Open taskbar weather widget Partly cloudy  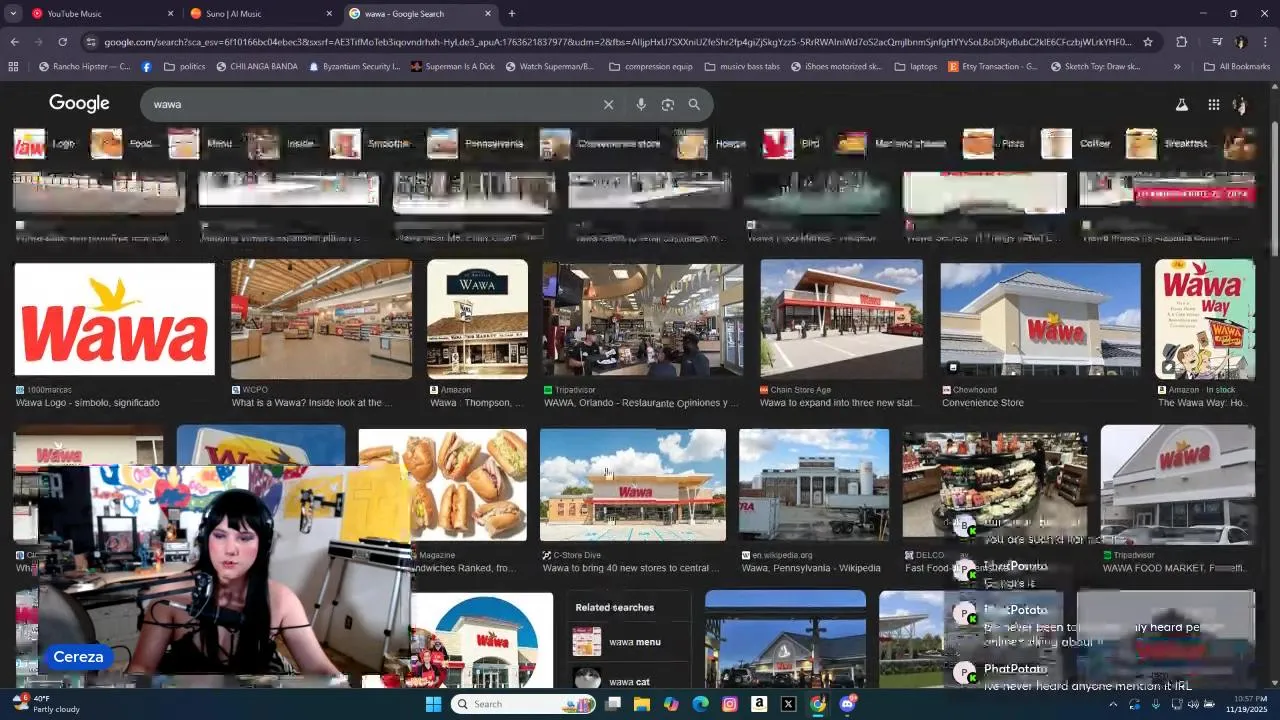tap(45, 704)
